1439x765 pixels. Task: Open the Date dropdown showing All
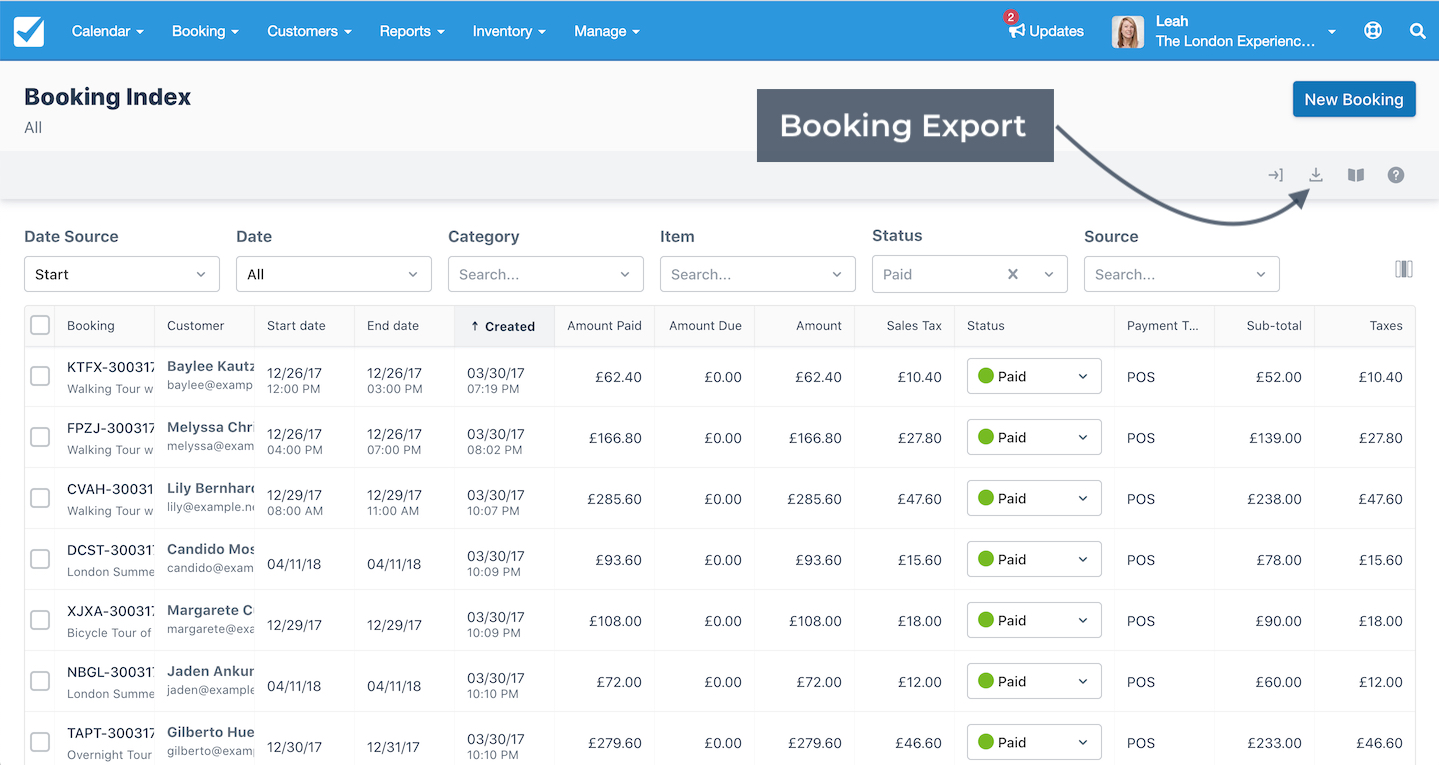tap(334, 274)
